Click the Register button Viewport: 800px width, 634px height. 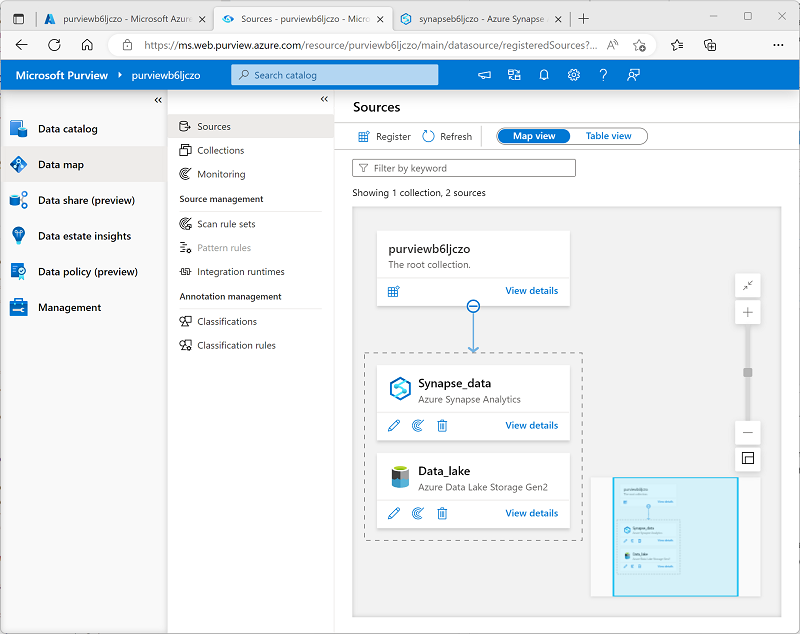pyautogui.click(x=384, y=137)
